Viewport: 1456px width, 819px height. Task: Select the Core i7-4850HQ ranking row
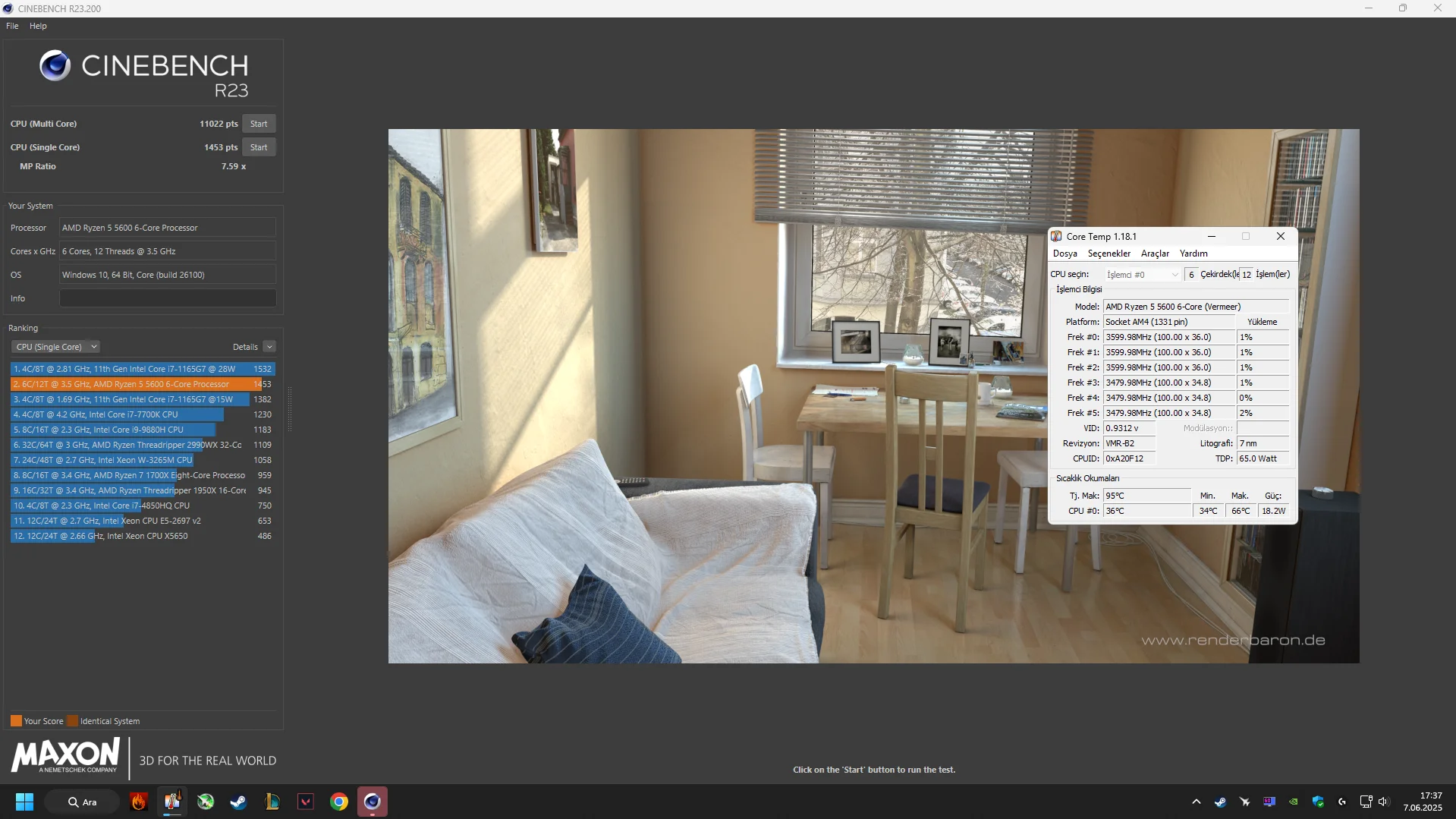(x=143, y=506)
